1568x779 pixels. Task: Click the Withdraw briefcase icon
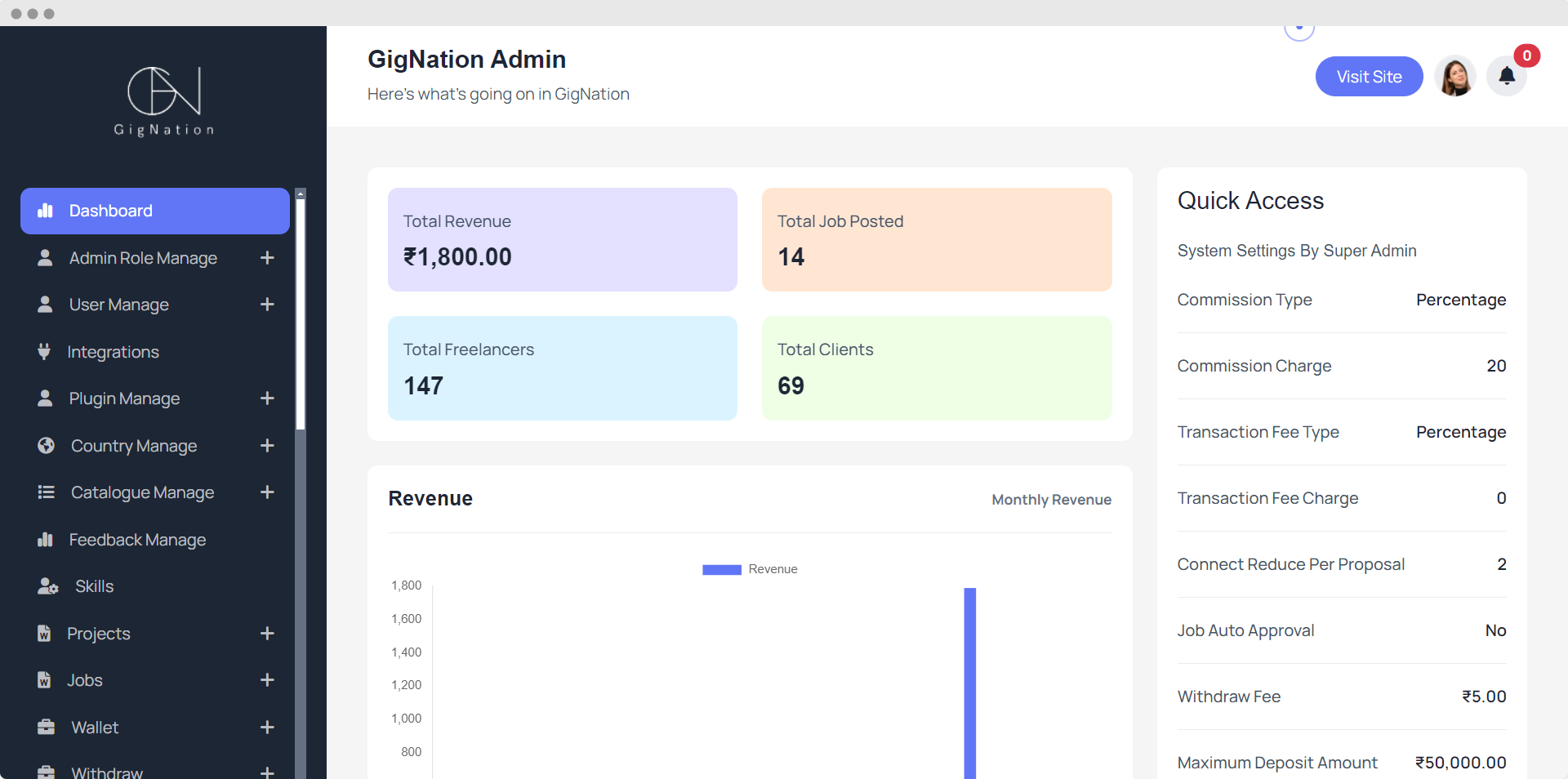(x=46, y=772)
